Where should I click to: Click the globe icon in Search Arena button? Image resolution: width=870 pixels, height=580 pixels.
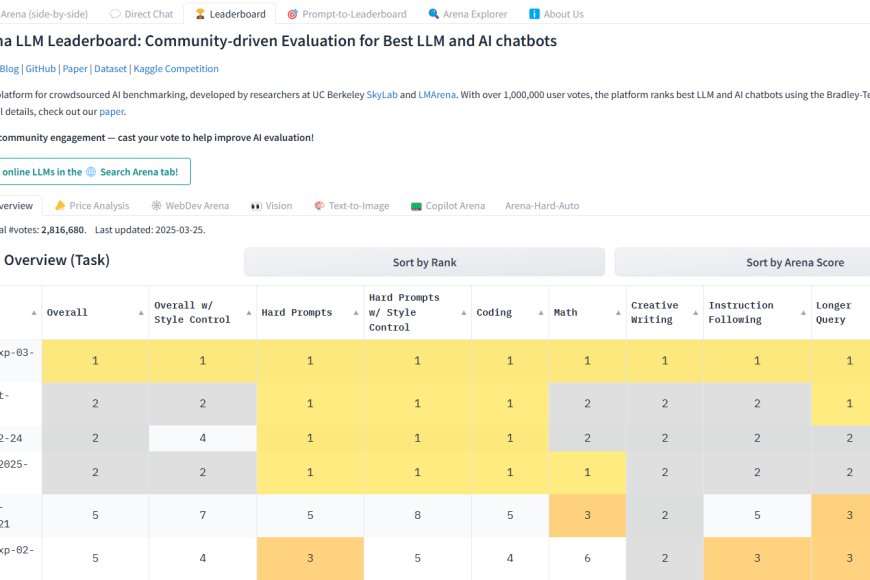coord(91,172)
